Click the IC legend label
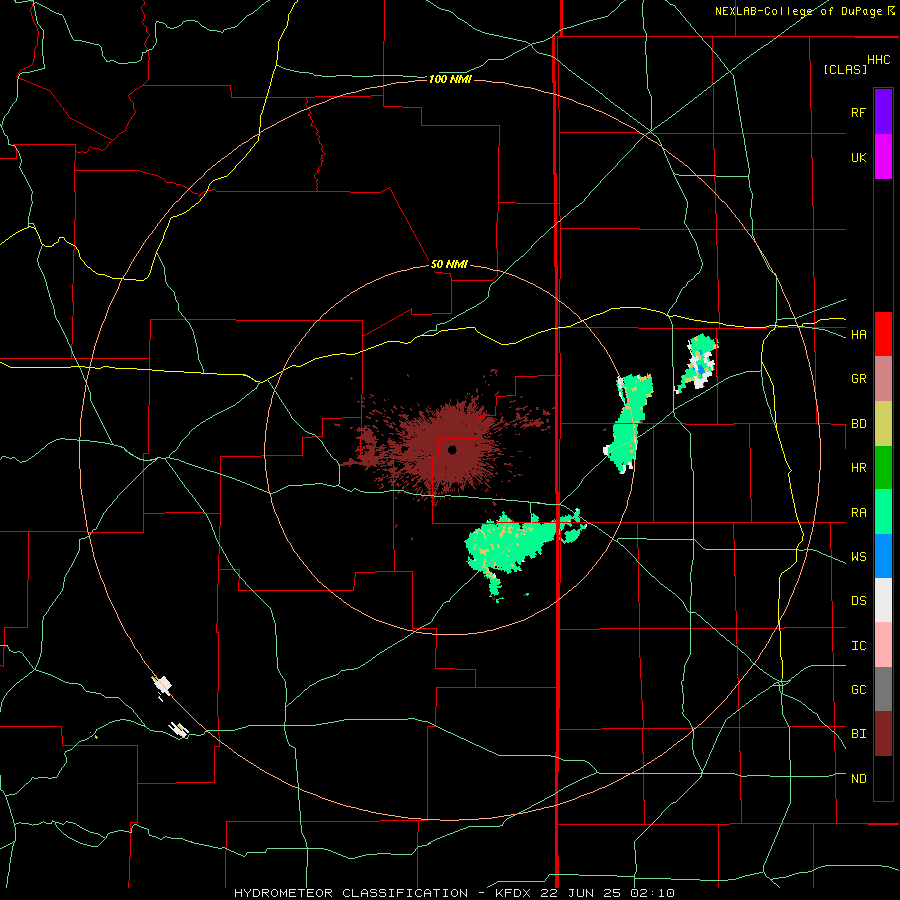Image resolution: width=900 pixels, height=900 pixels. [858, 646]
